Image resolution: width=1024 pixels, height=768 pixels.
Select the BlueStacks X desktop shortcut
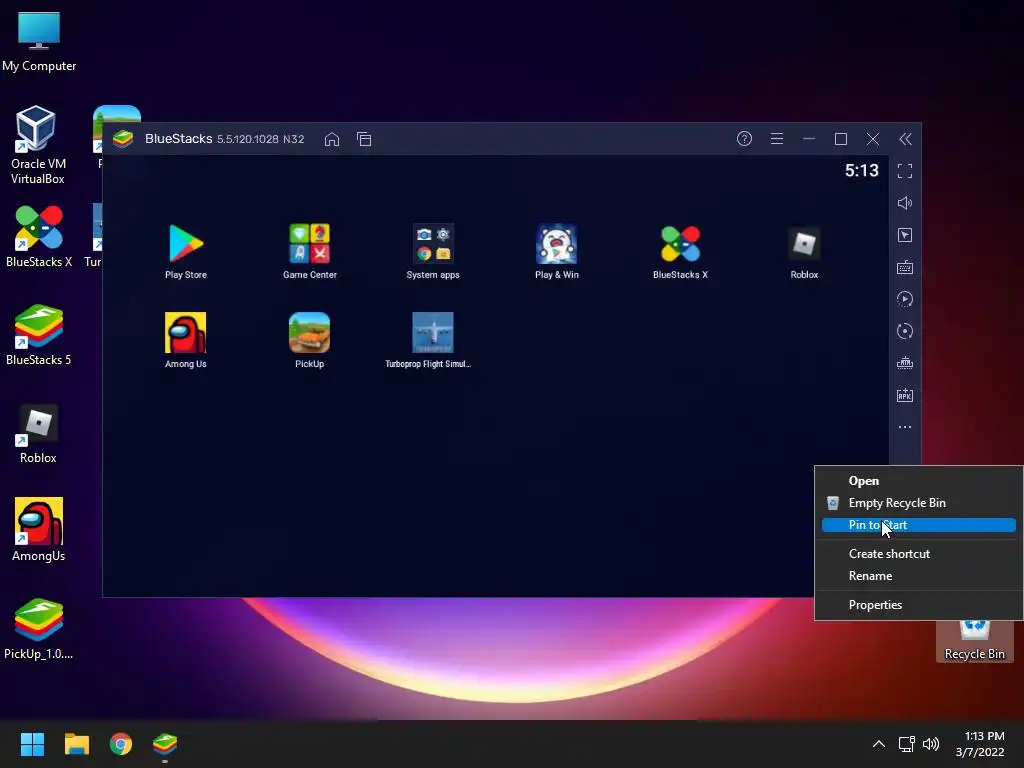(x=39, y=236)
